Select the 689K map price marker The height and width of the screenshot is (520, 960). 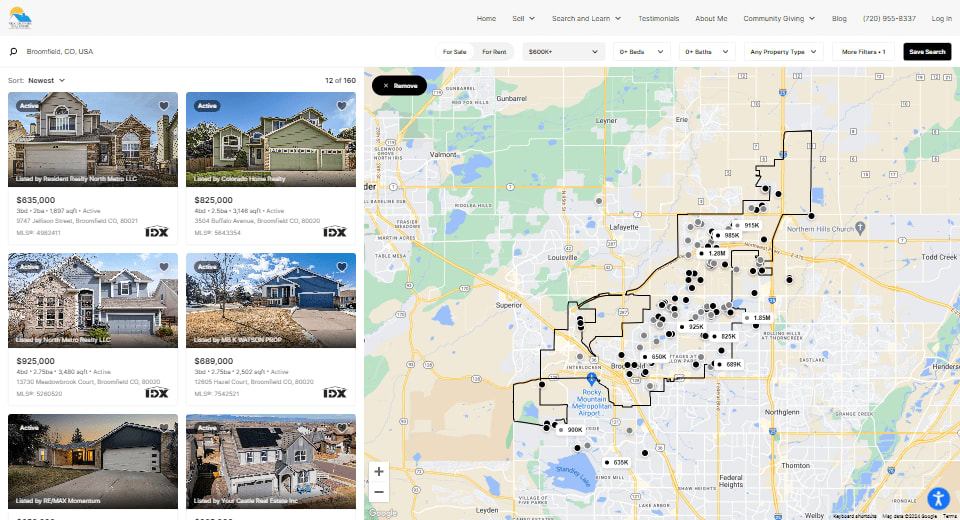tap(730, 364)
